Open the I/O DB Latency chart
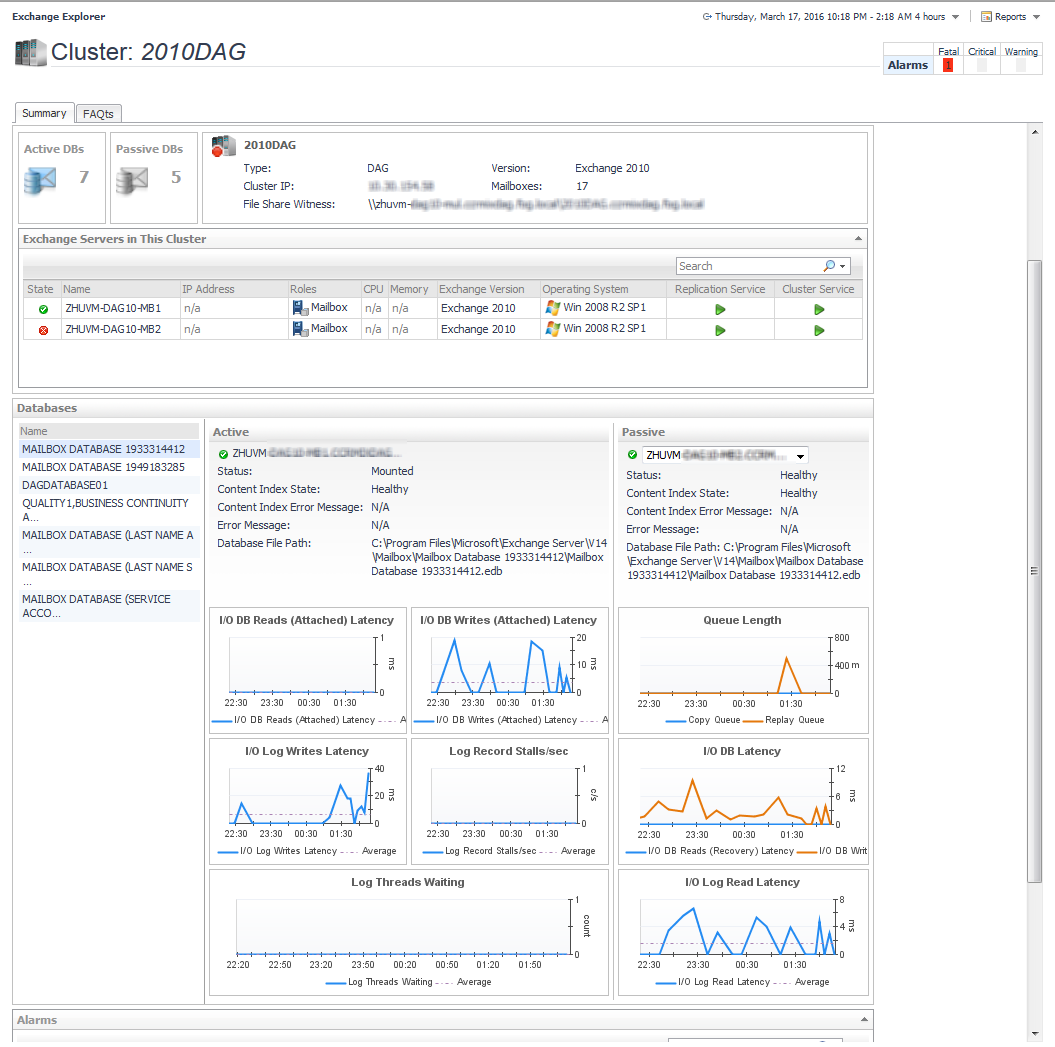This screenshot has width=1055, height=1047. click(743, 801)
